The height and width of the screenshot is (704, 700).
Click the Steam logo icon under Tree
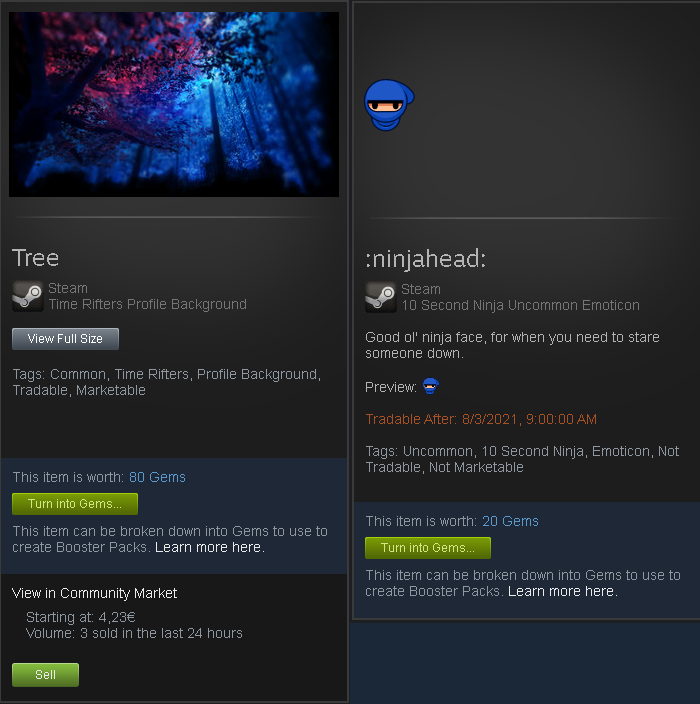[28, 296]
